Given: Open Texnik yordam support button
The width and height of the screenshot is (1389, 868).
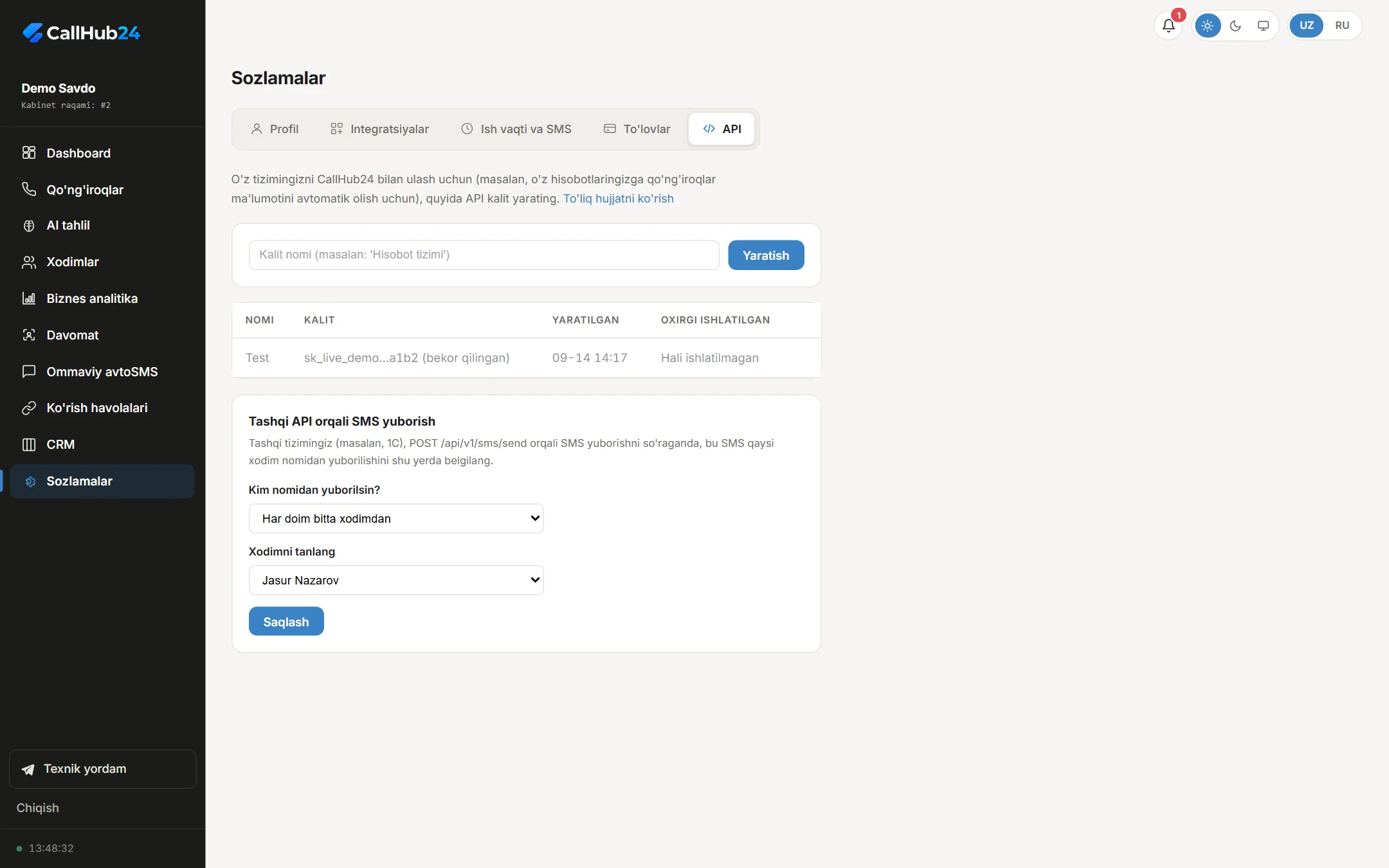Looking at the screenshot, I should 102,769.
